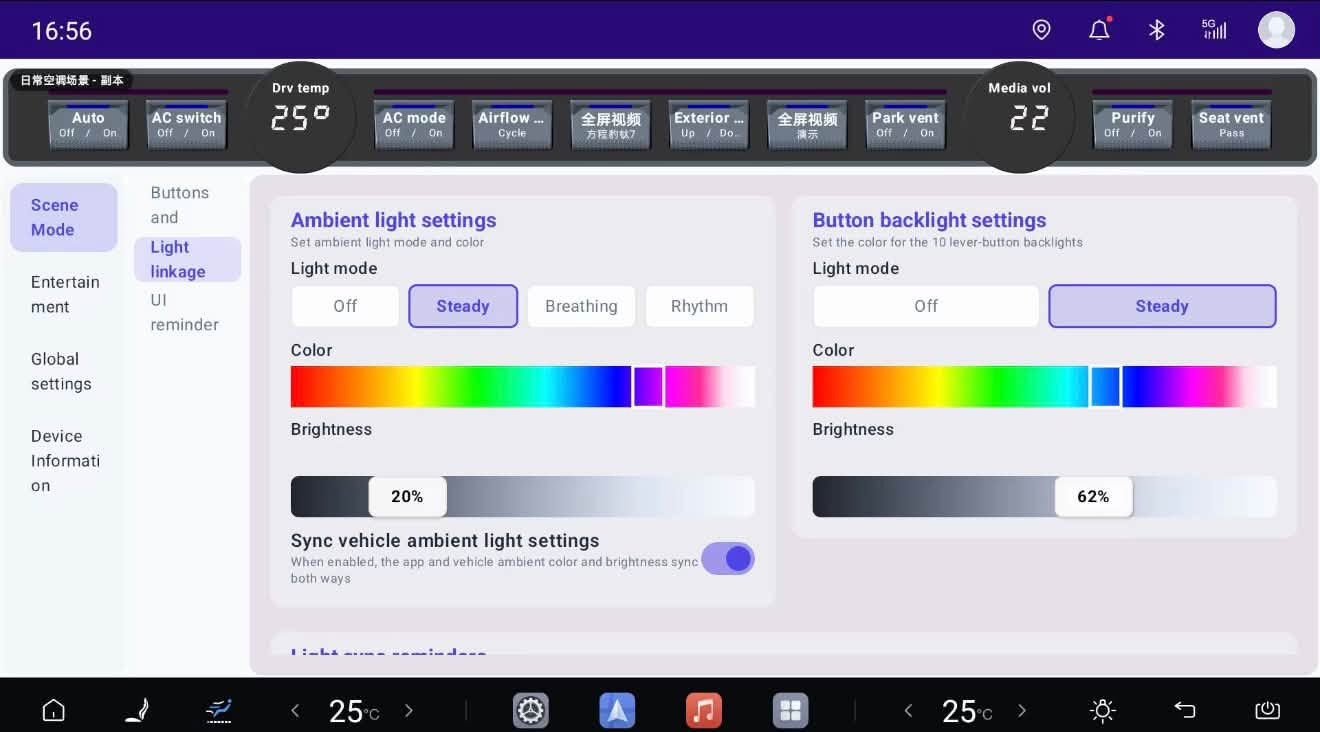Tap the power icon in dock
Screen dimensions: 1320x732
(x=1267, y=711)
